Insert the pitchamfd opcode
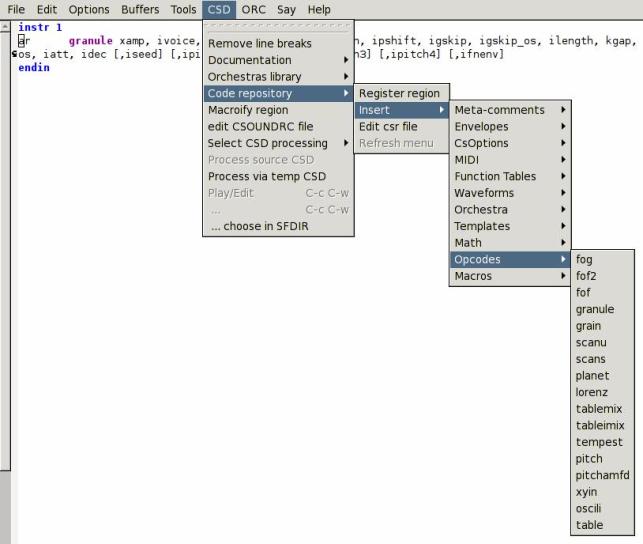Image resolution: width=643 pixels, height=544 pixels. [602, 475]
